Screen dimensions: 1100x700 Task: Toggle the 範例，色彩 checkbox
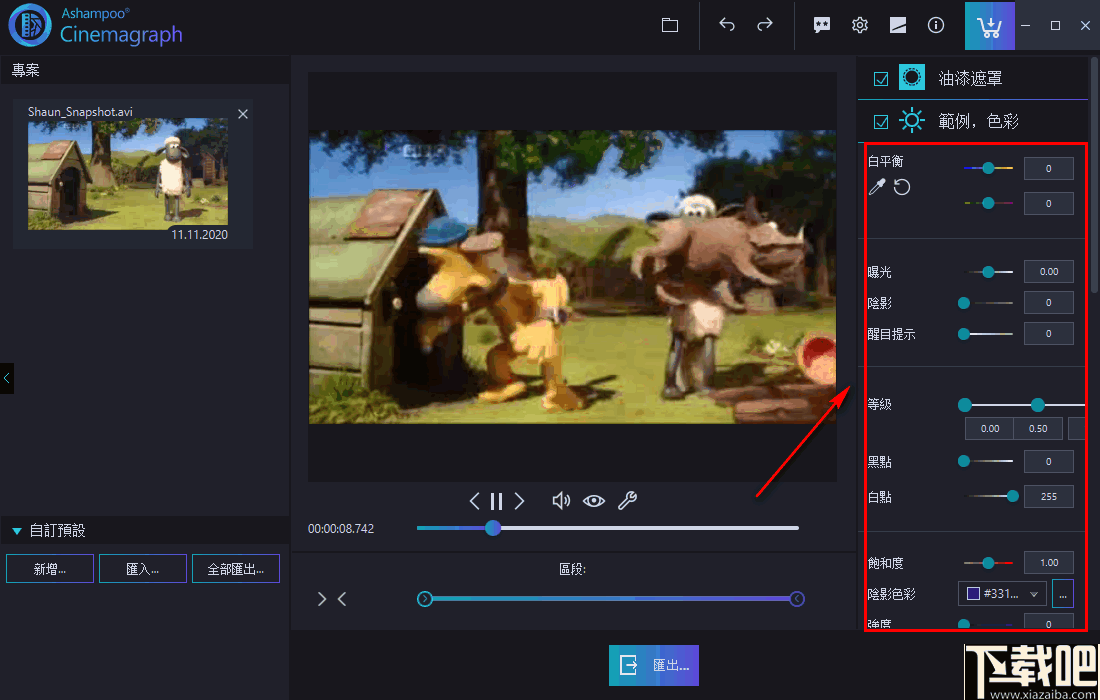point(881,122)
